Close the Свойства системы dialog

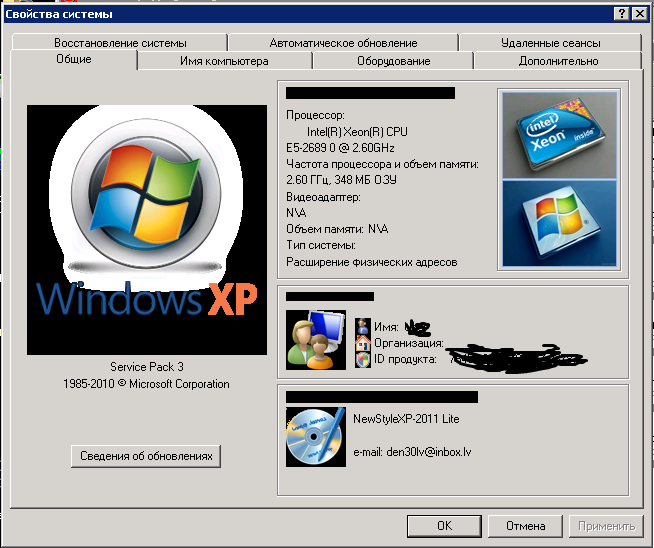pos(639,14)
